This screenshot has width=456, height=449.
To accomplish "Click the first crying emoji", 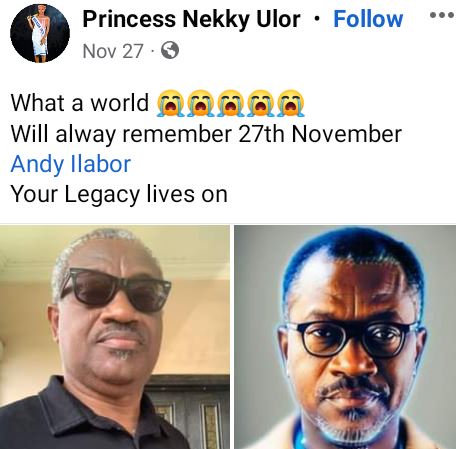I will pyautogui.click(x=170, y=103).
